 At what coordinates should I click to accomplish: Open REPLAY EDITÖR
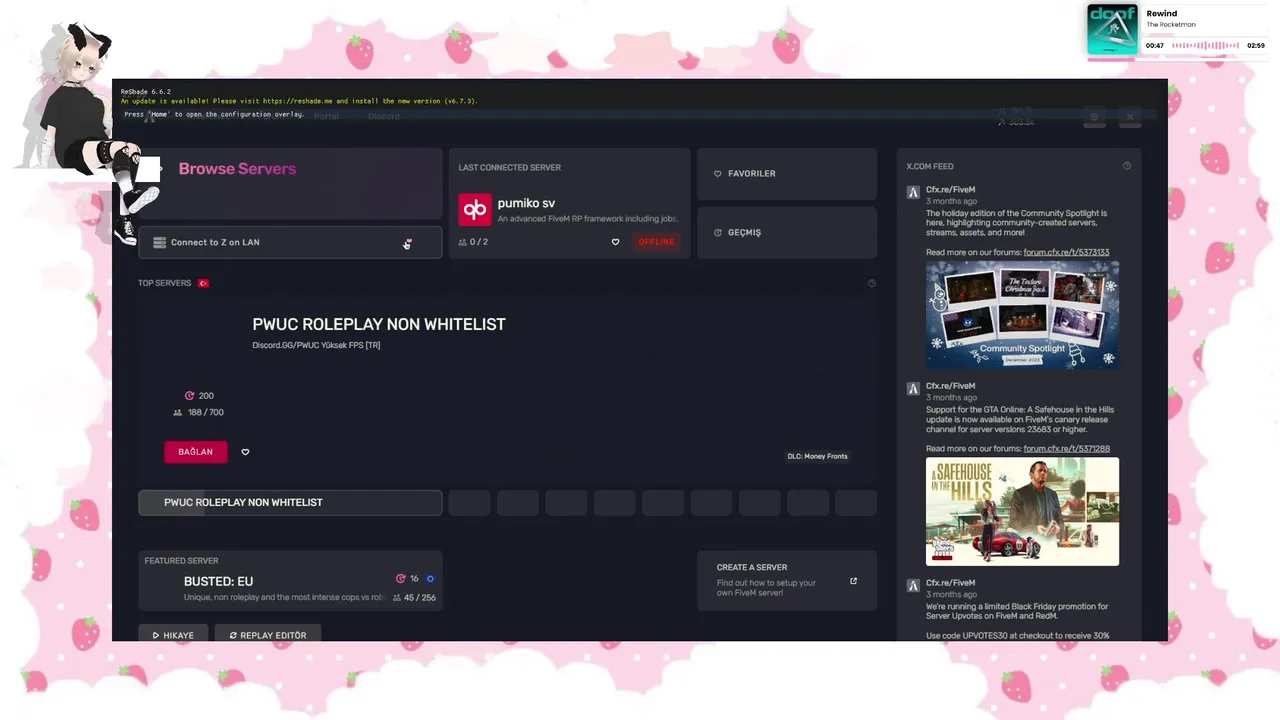point(267,635)
